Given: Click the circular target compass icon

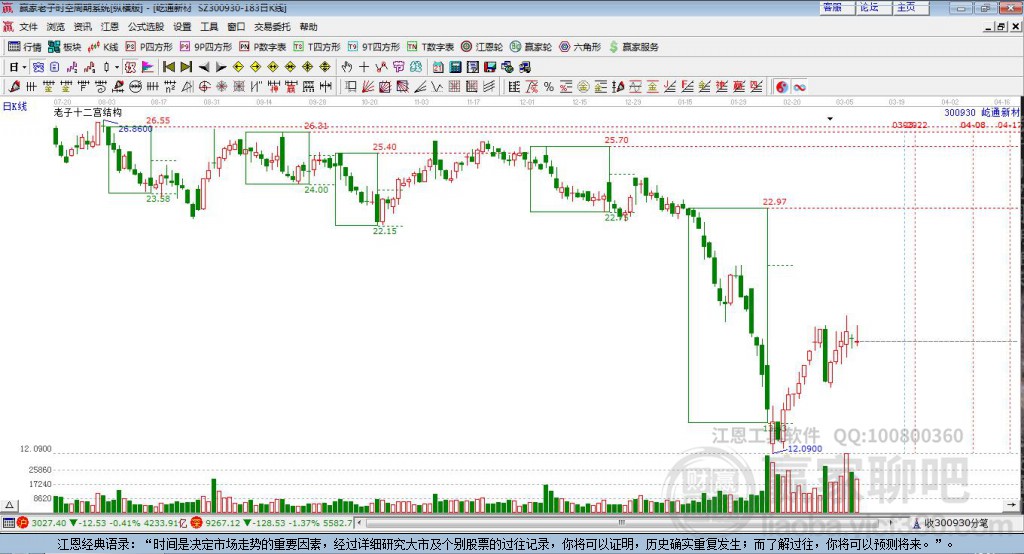Looking at the screenshot, I should pyautogui.click(x=204, y=86).
